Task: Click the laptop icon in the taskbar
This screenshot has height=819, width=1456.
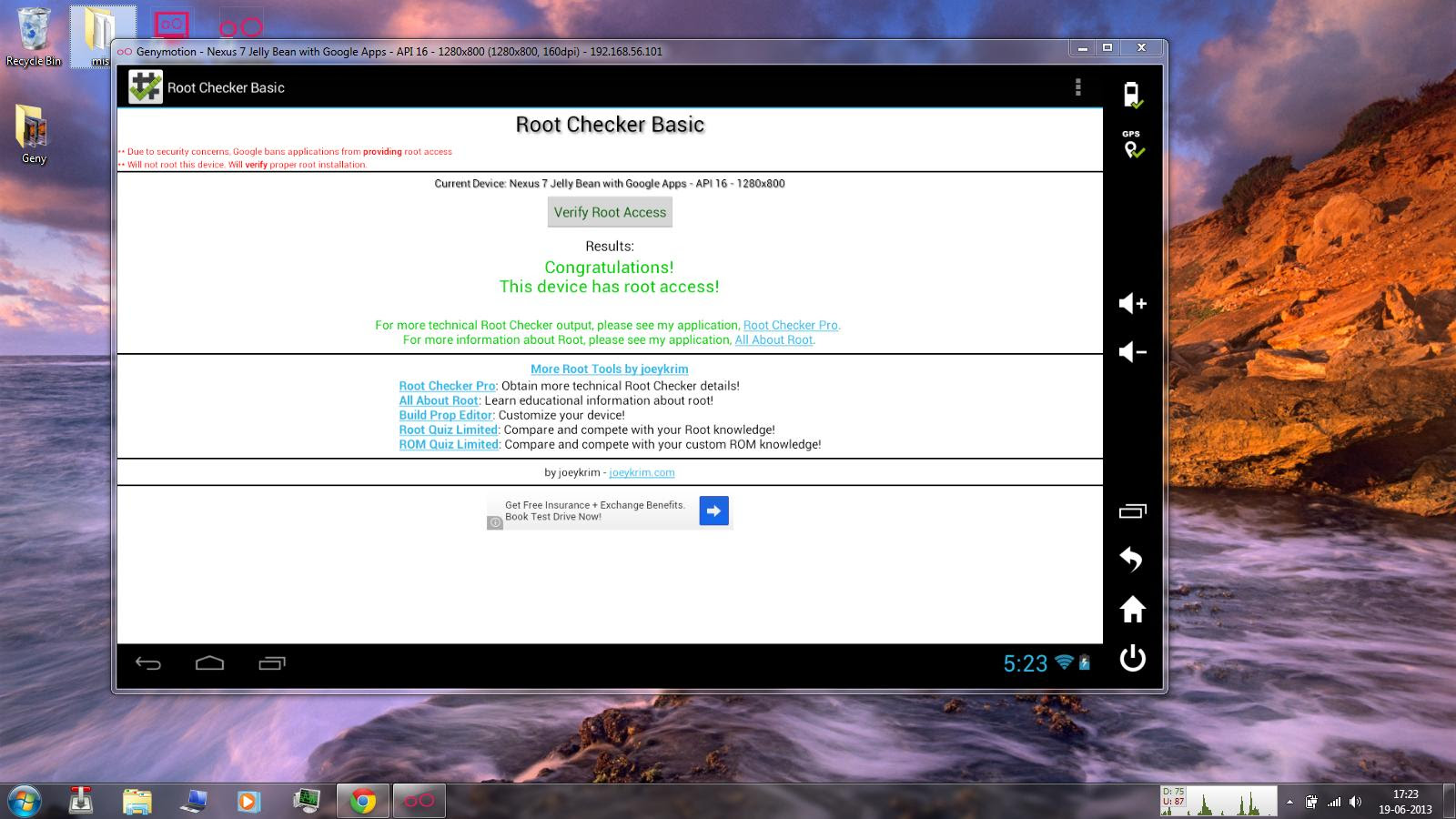Action: (x=193, y=801)
